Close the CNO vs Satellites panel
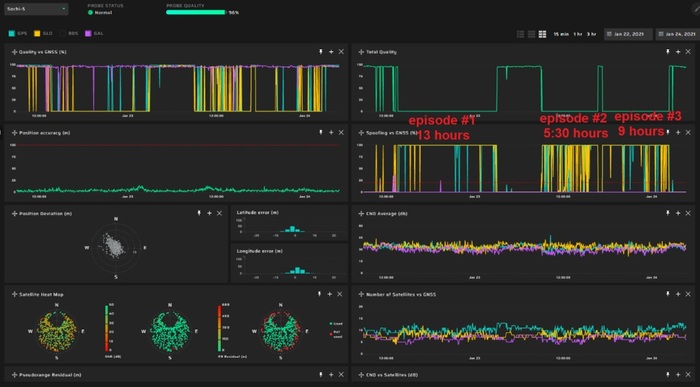 (x=688, y=375)
